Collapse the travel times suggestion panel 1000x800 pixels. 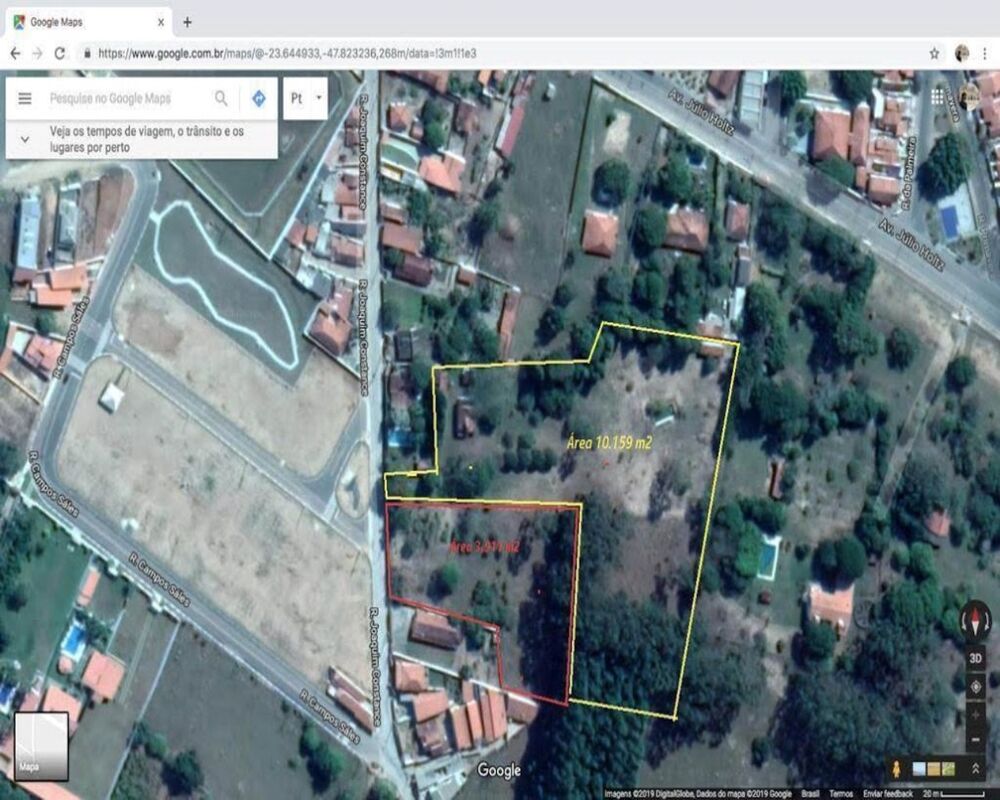pyautogui.click(x=24, y=138)
